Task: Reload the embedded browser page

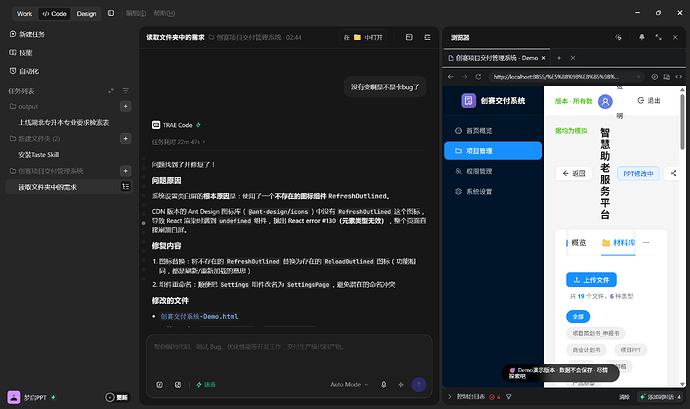Action: coord(478,77)
